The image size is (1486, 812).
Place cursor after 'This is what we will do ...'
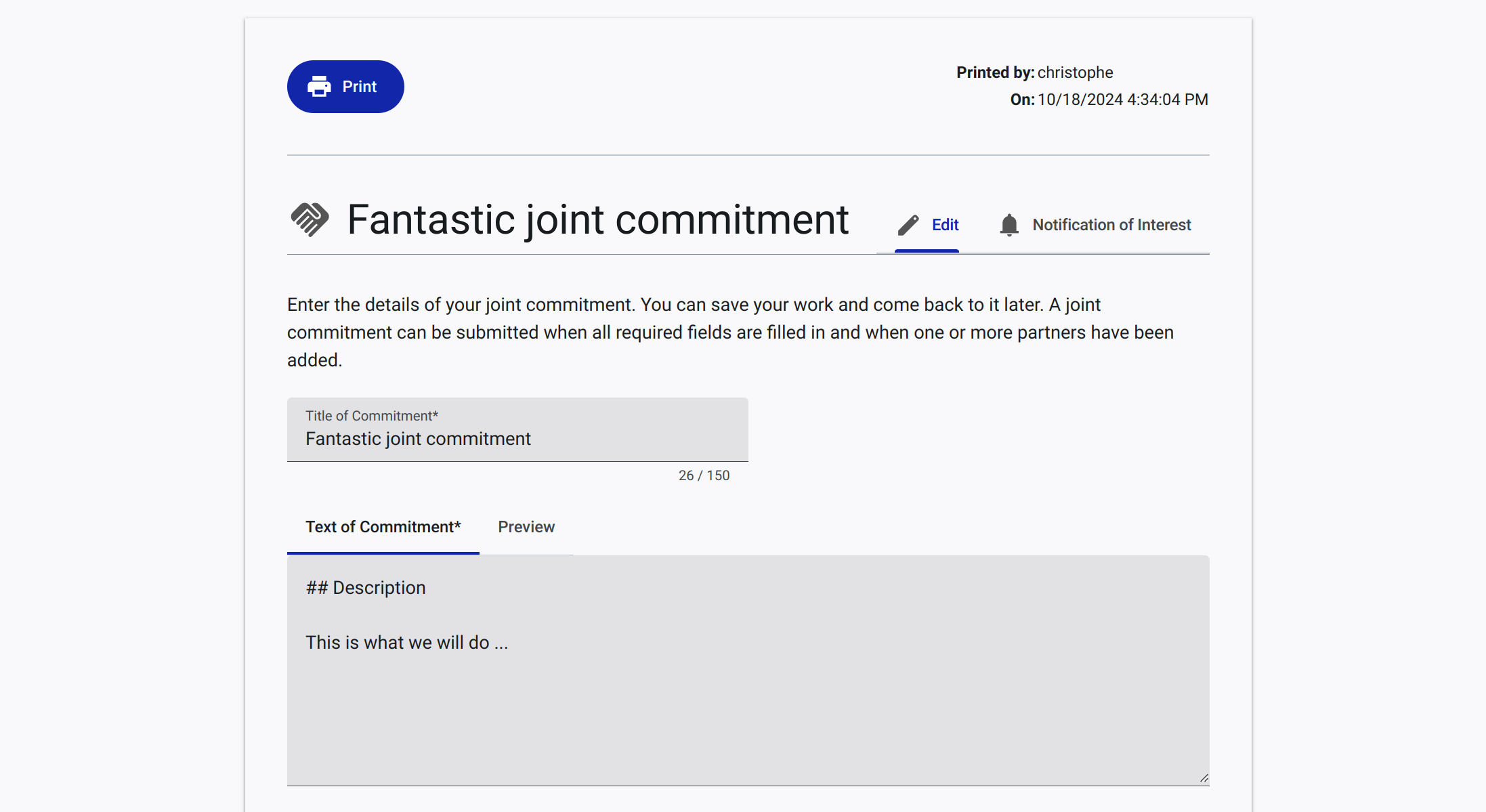509,643
